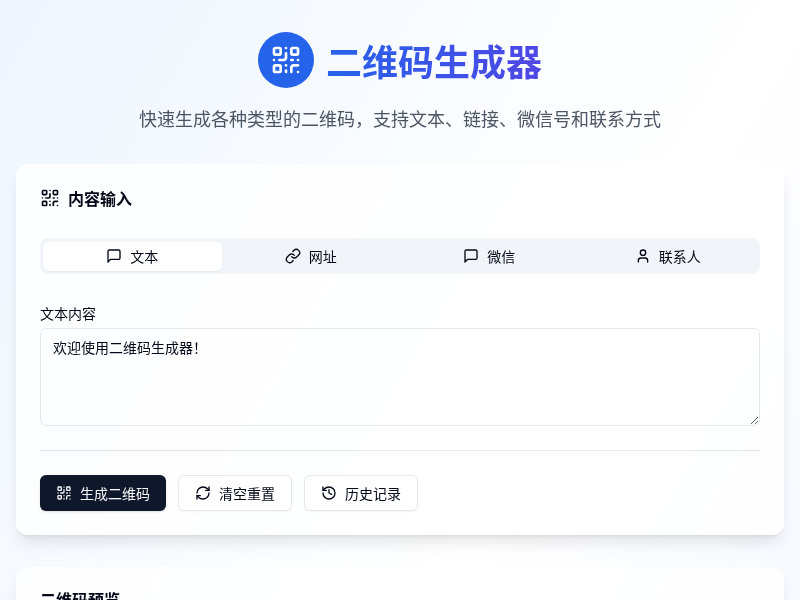Viewport: 800px width, 600px height.
Task: Switch to the 联系人 tab
Action: pos(668,257)
